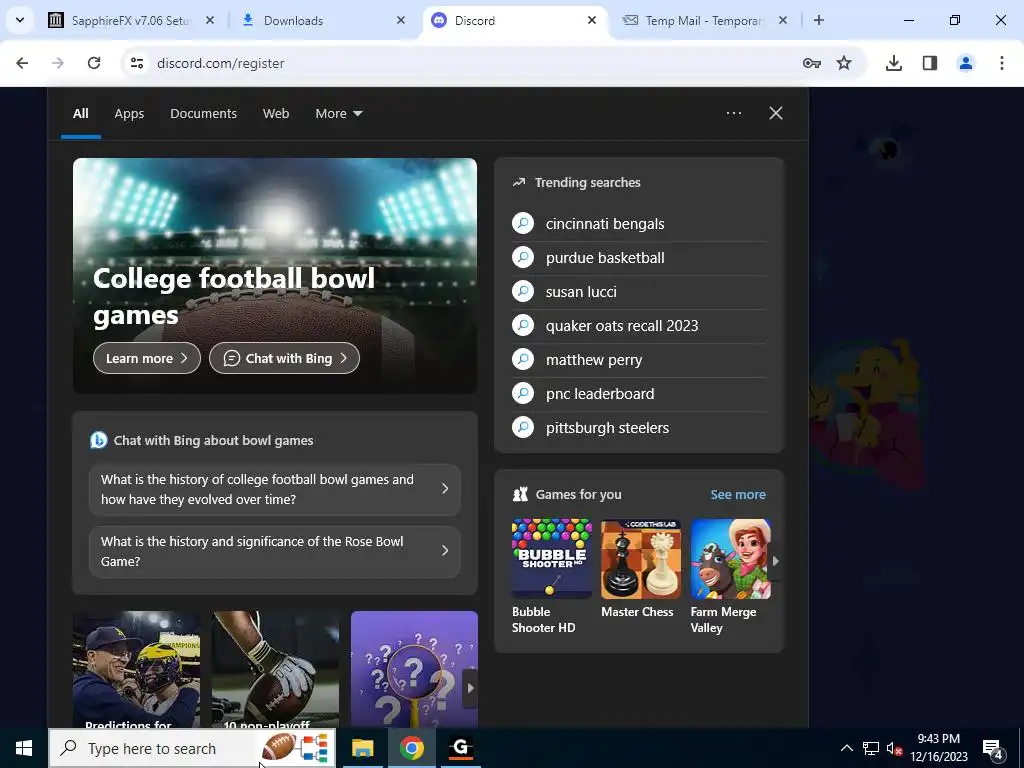Image resolution: width=1024 pixels, height=768 pixels.
Task: Open the Chrome profile avatar
Action: click(x=966, y=63)
